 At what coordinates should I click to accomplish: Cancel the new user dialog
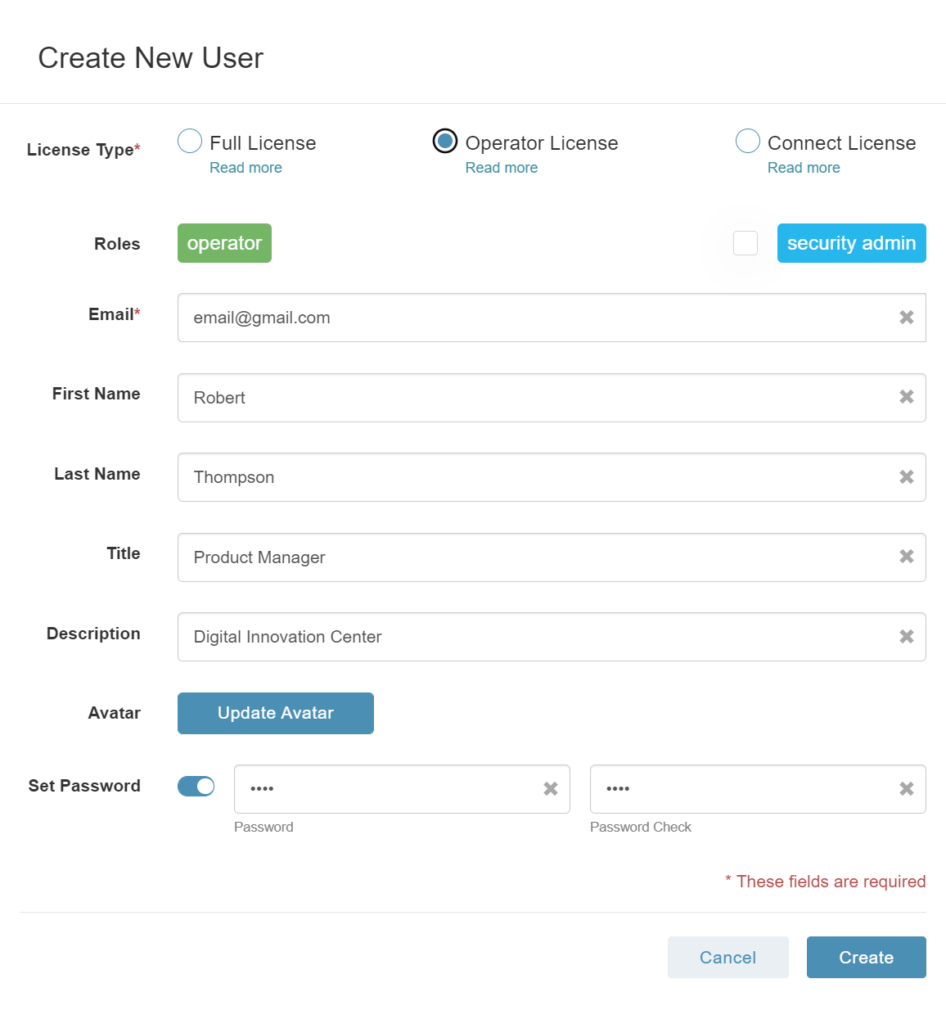point(728,957)
